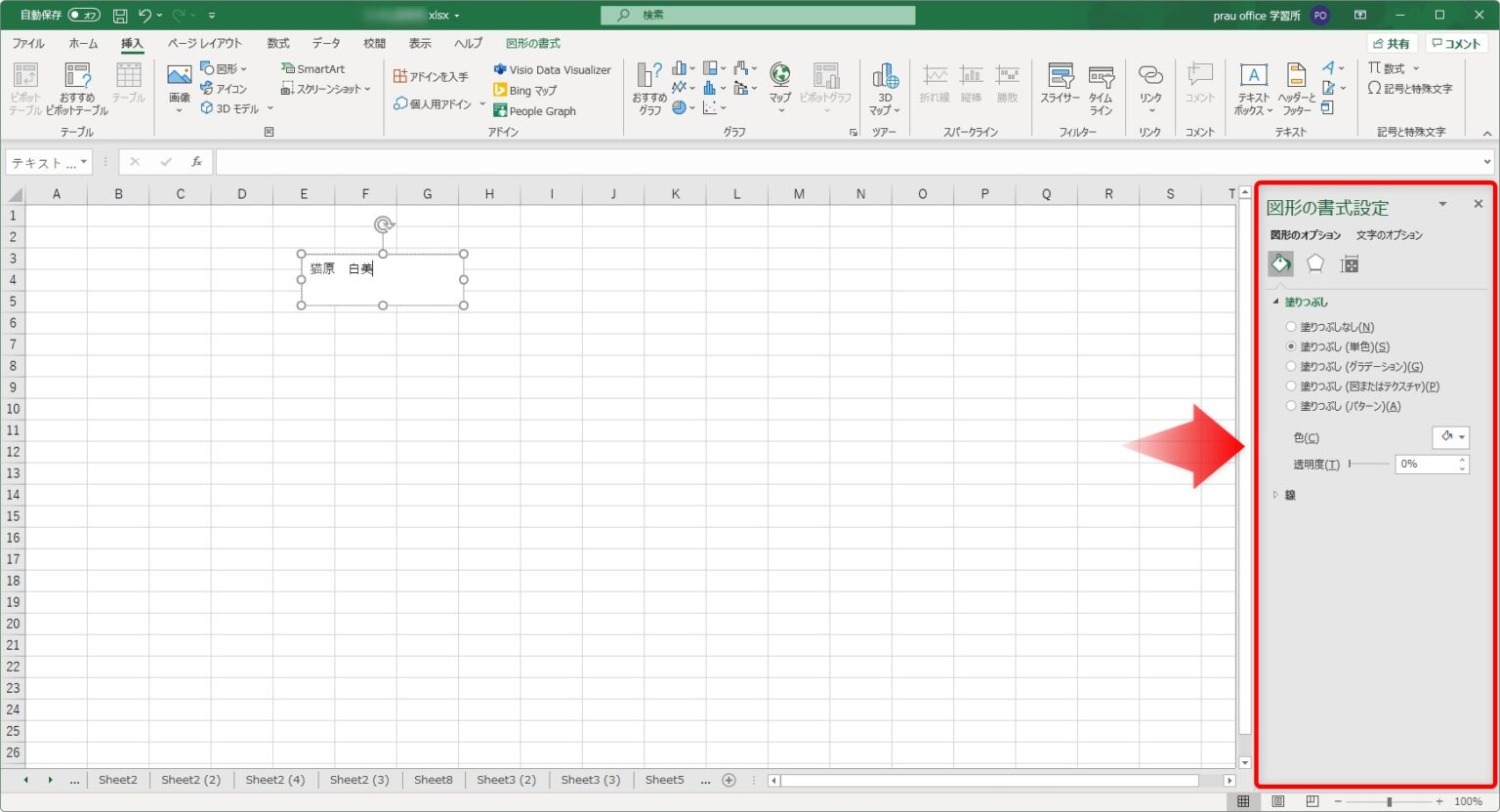Click inside the 透明度 percent field
1500x812 pixels.
coord(1426,465)
